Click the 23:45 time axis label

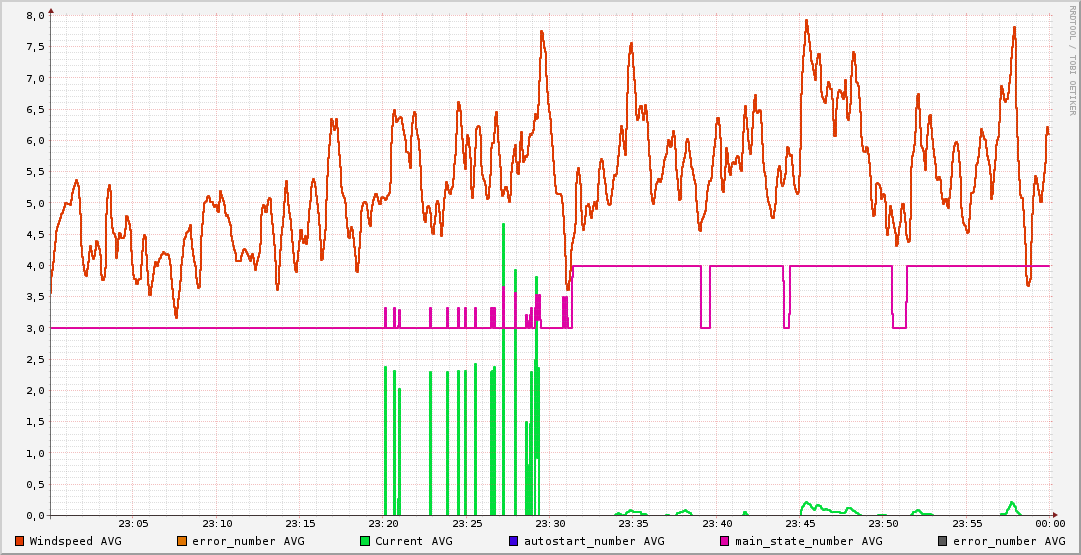click(800, 524)
